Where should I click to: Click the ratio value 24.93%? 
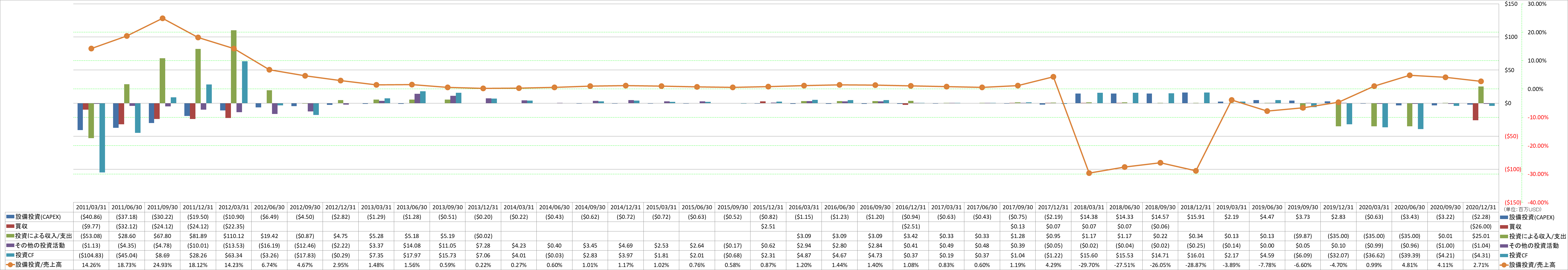[x=162, y=265]
